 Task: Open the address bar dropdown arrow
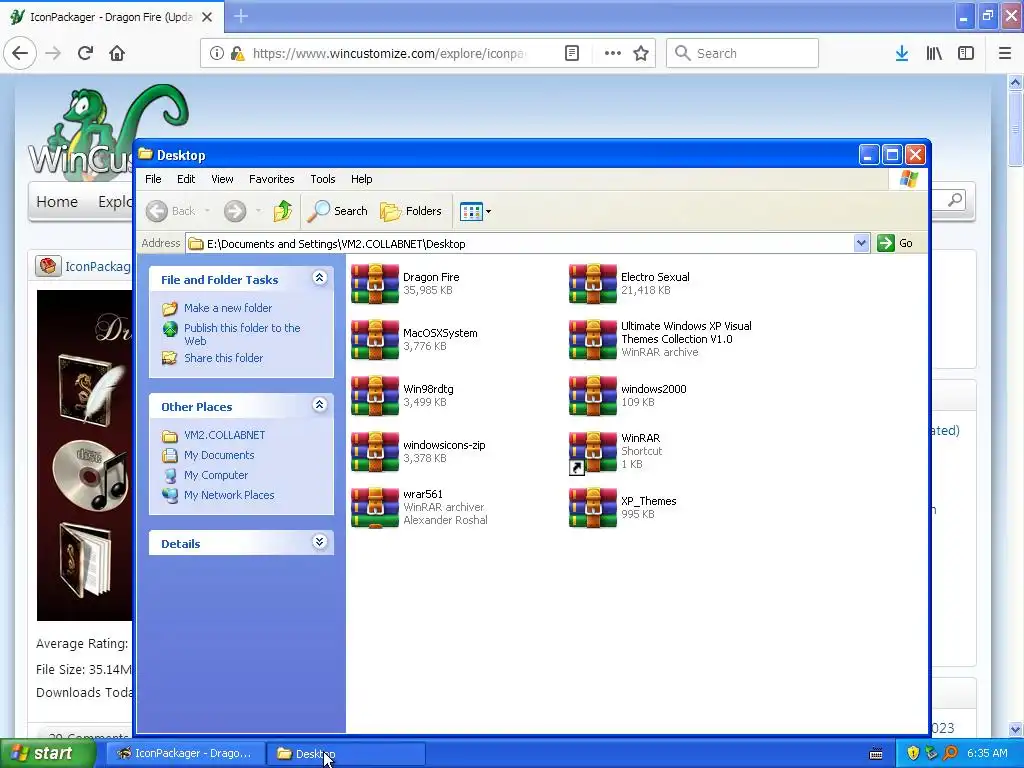coord(861,243)
